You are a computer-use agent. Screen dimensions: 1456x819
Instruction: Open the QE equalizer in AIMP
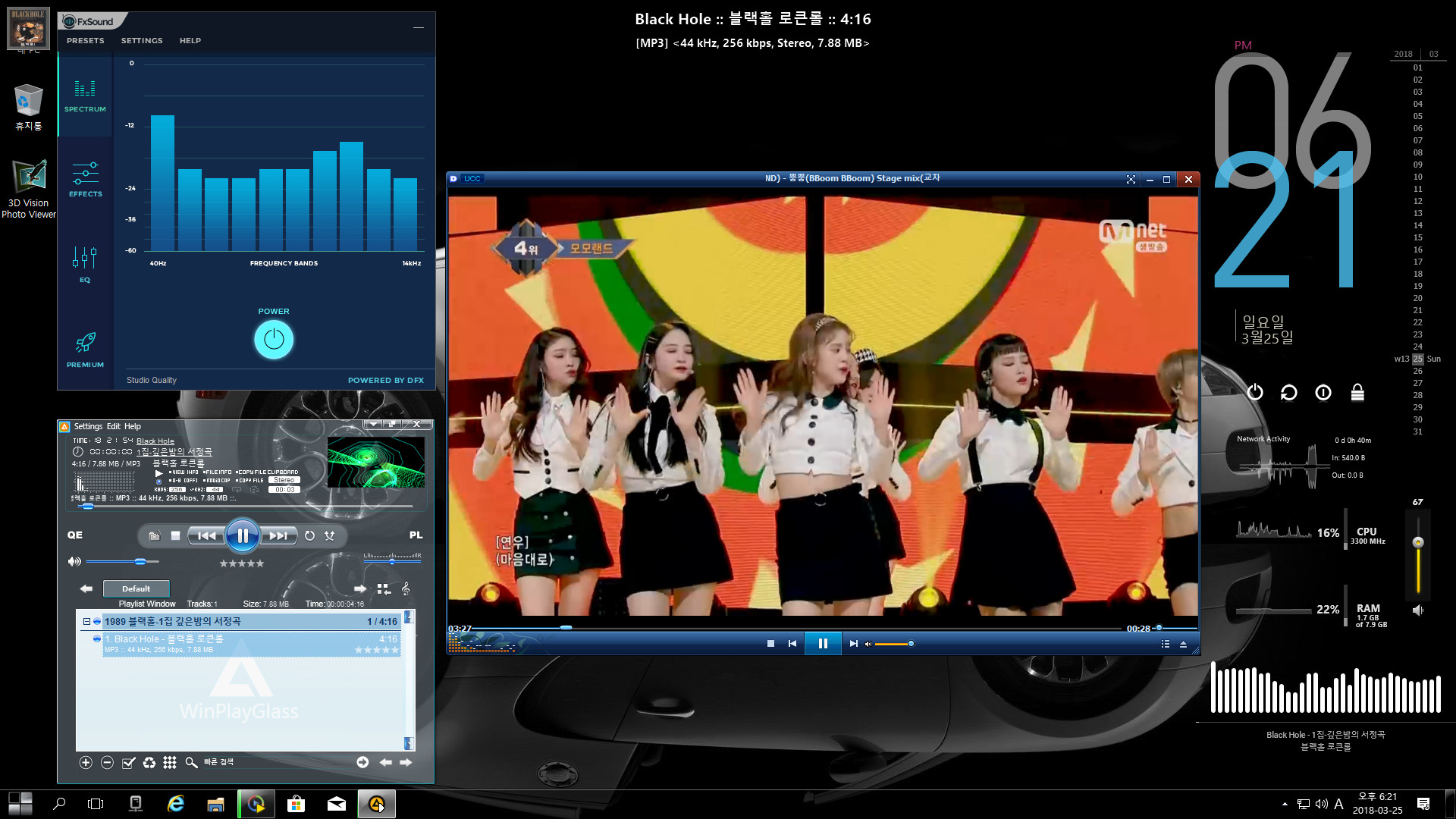pyautogui.click(x=75, y=535)
